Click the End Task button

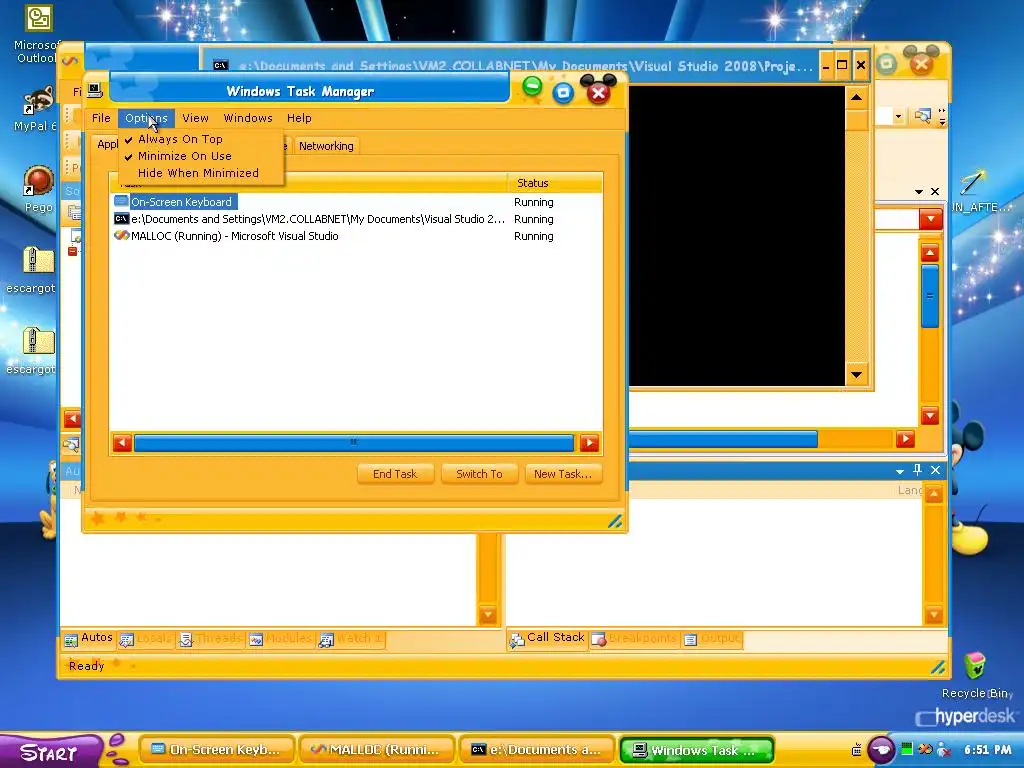pos(395,474)
